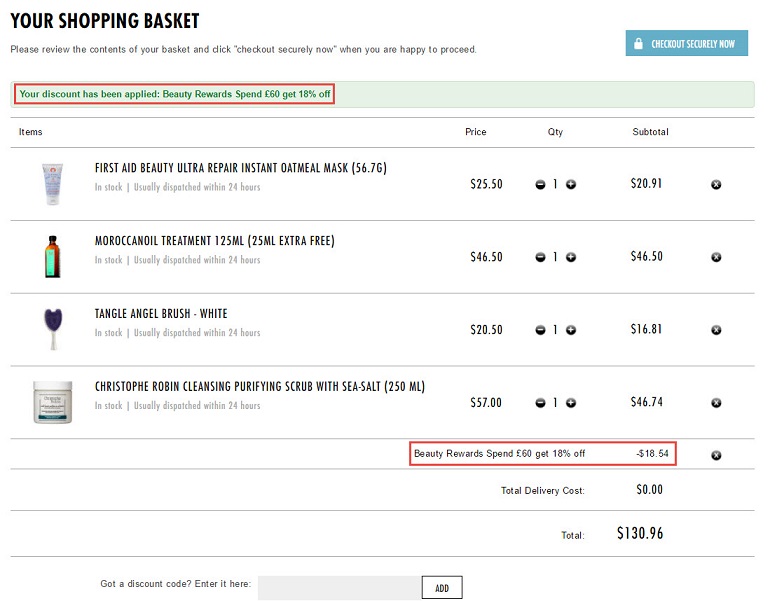Click the lock icon on checkout button
The height and width of the screenshot is (601, 770).
point(638,43)
